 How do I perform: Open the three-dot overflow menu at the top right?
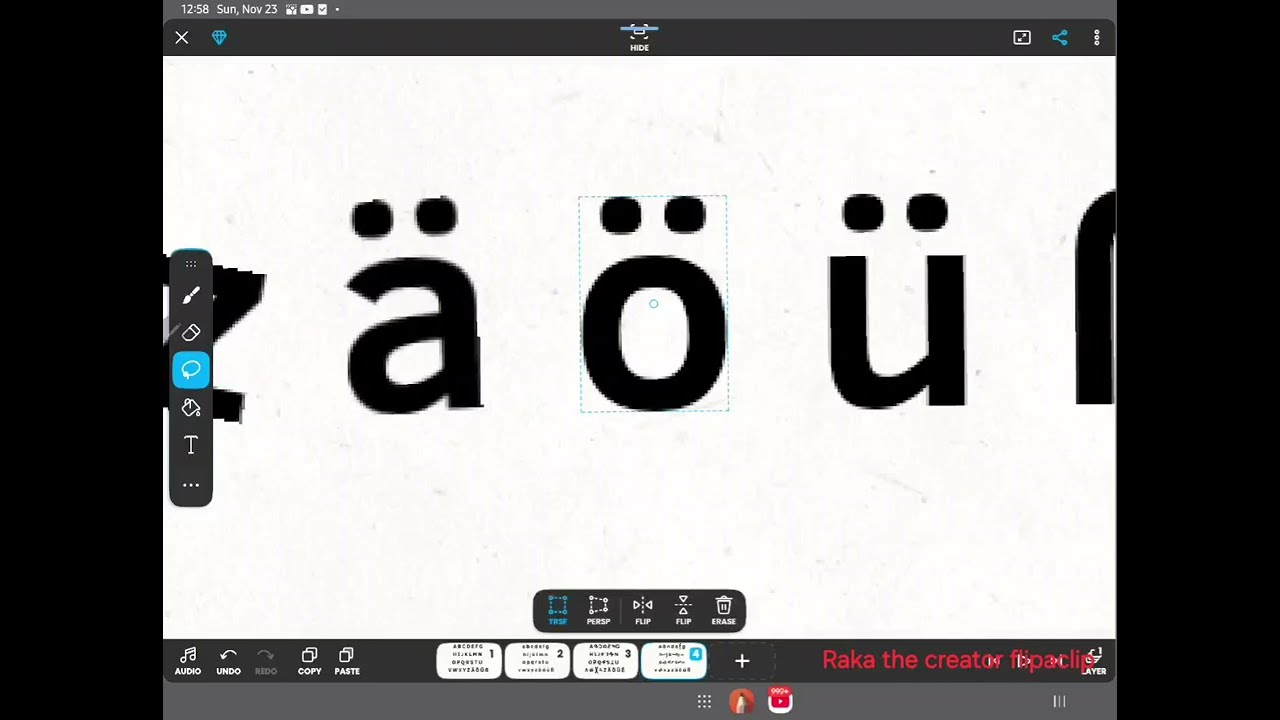[1096, 37]
